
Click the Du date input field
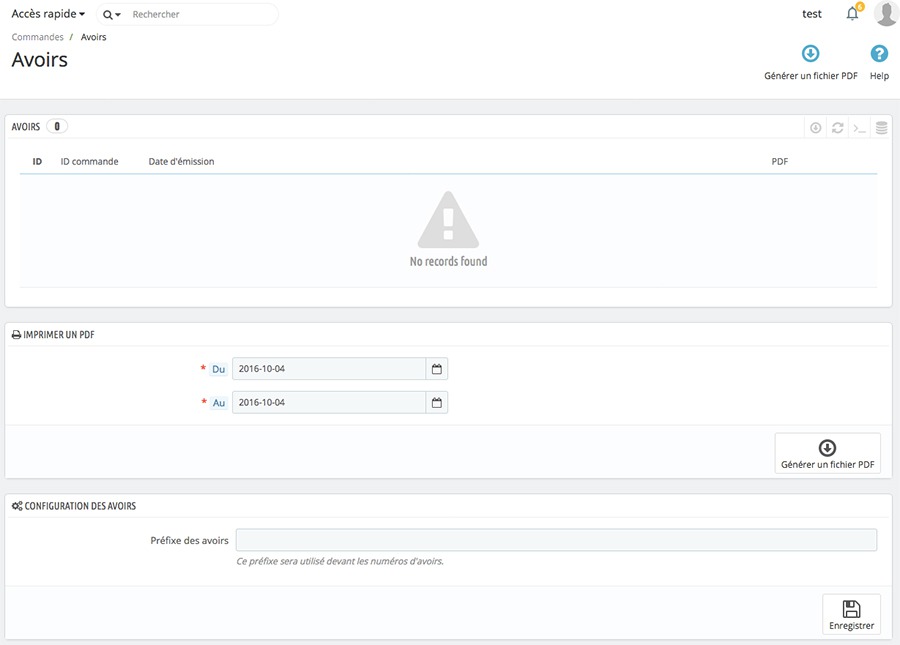329,369
